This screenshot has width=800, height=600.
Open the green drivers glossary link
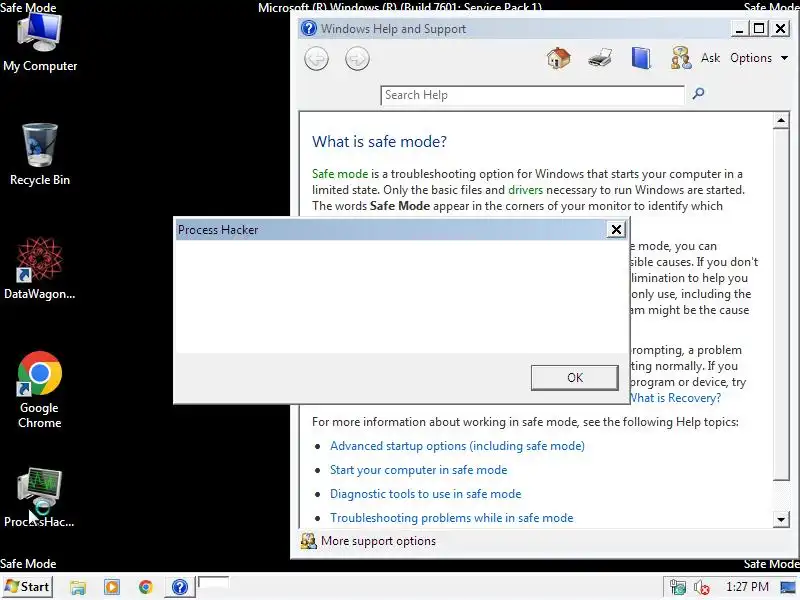(x=526, y=190)
